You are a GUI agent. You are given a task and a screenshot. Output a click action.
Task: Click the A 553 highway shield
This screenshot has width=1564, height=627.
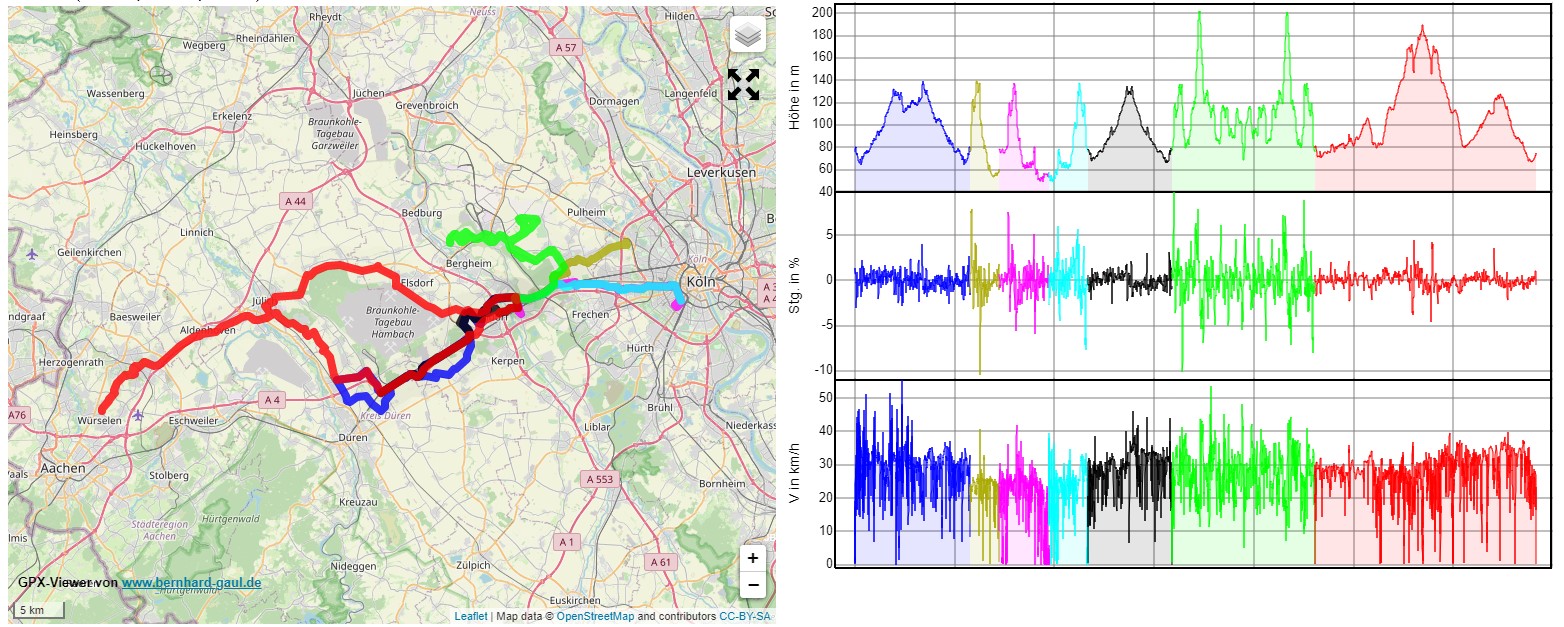pos(599,479)
